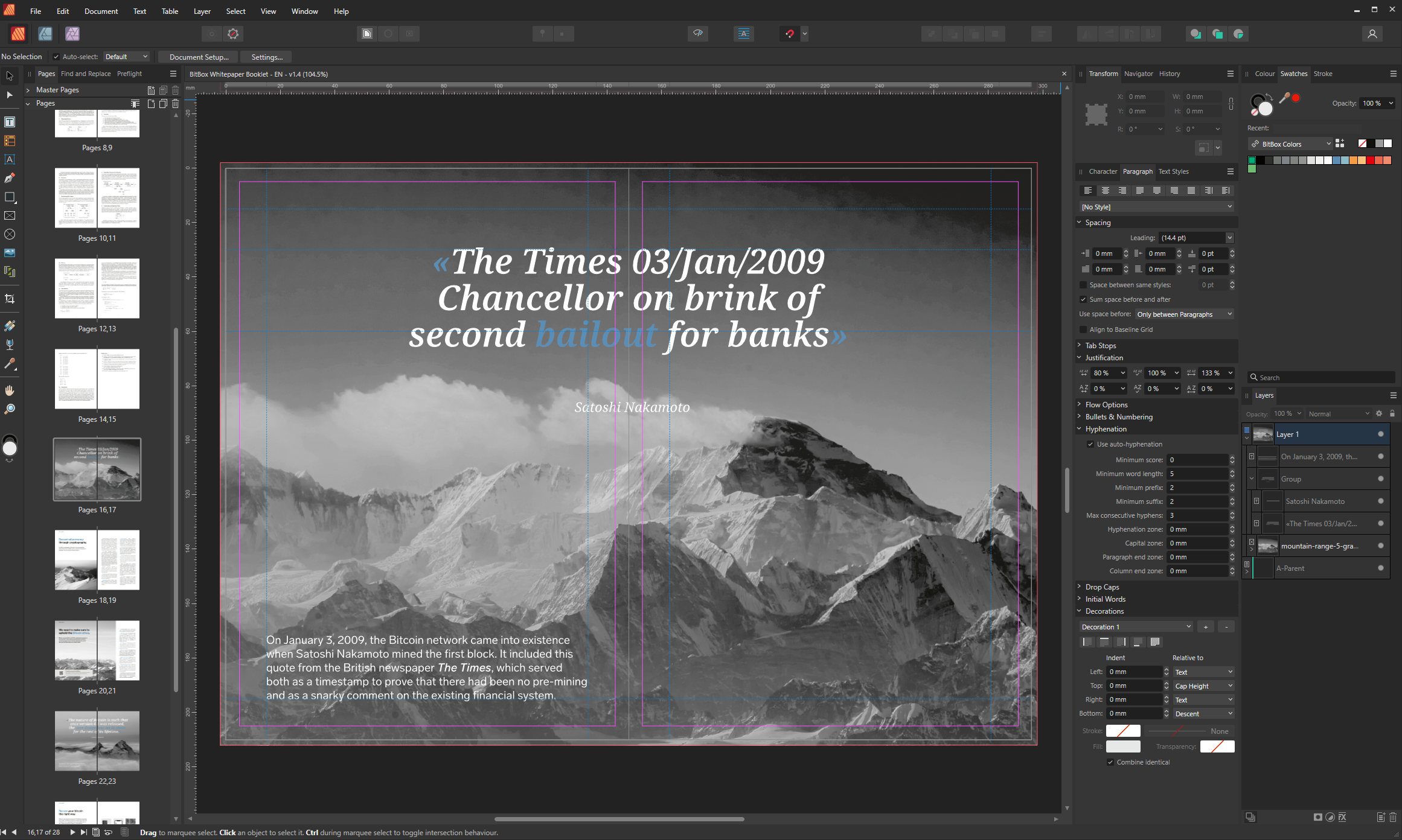Open the Decoration 1 dropdown
1402x840 pixels.
[x=1136, y=627]
